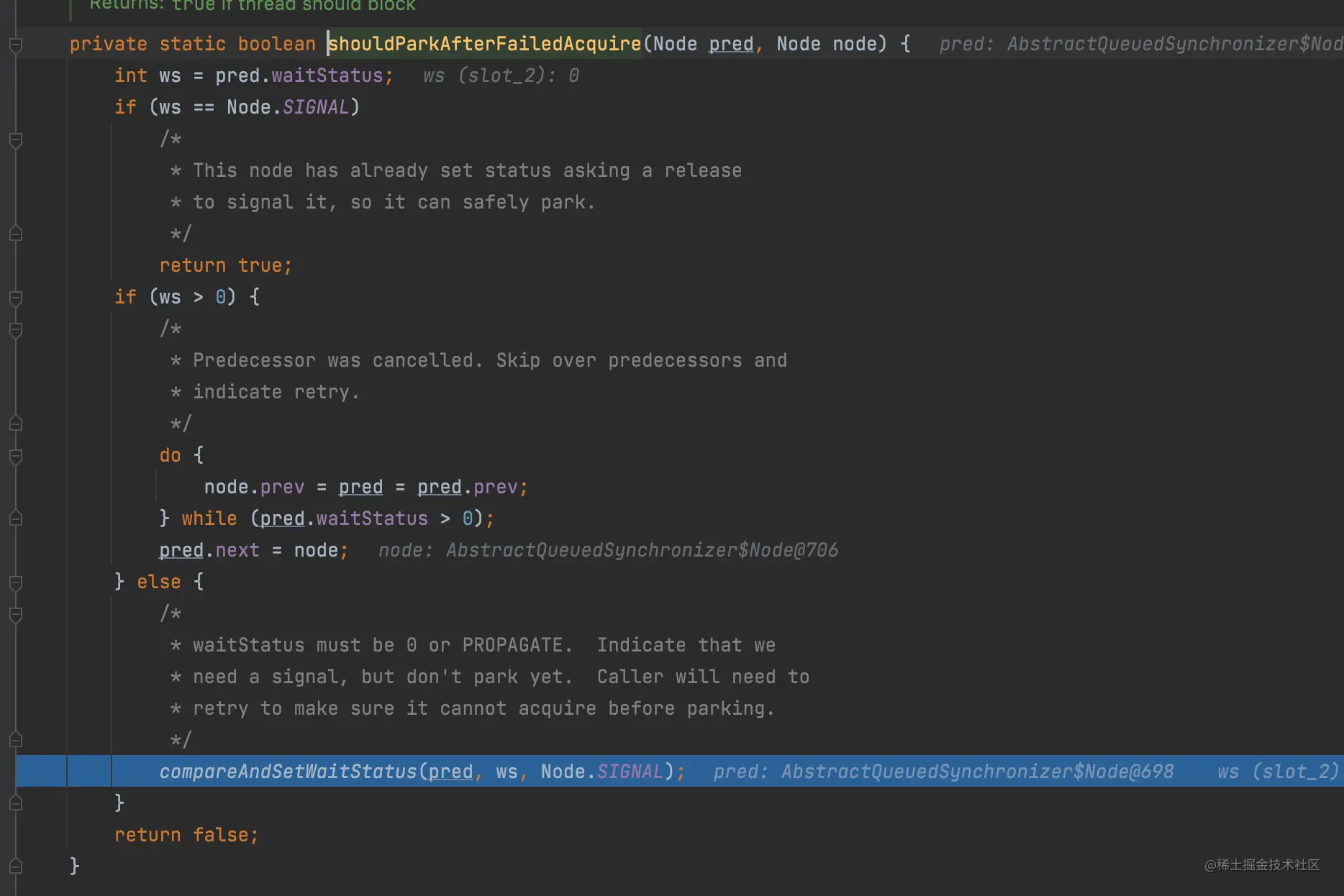Click the underlined pred parameter in signature
The width and height of the screenshot is (1344, 896).
click(x=731, y=44)
